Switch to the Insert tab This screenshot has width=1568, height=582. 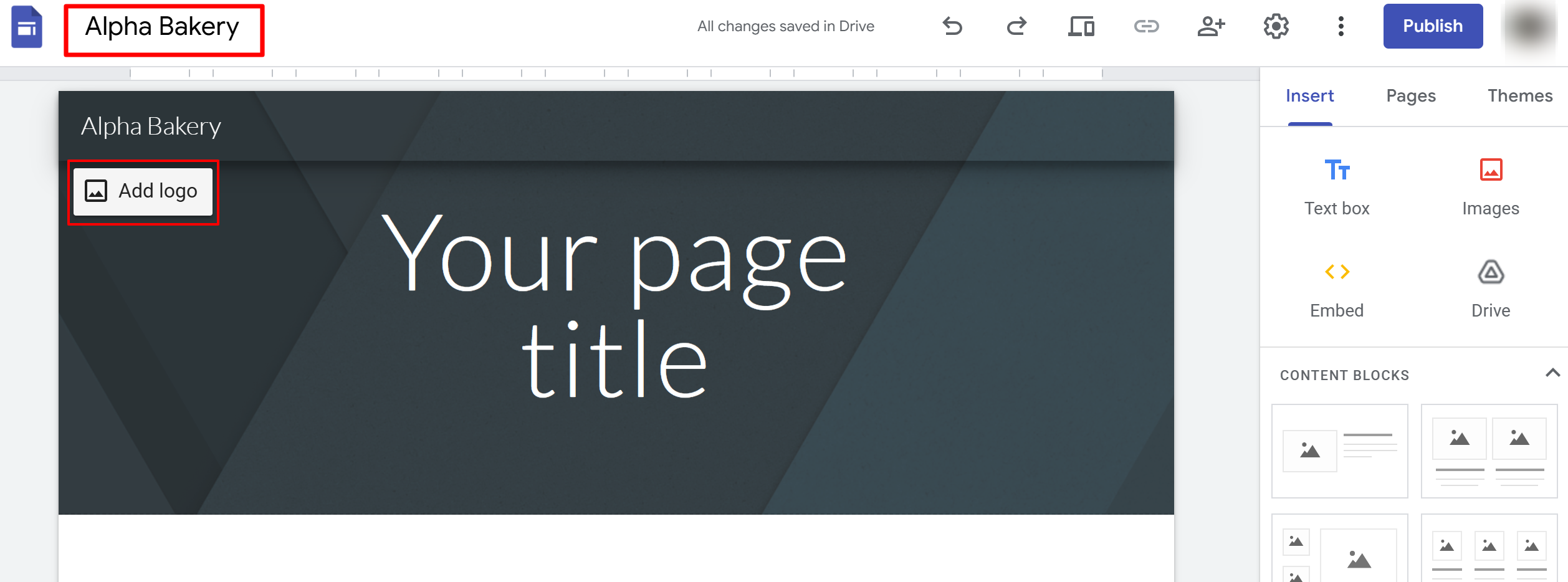coord(1309,96)
